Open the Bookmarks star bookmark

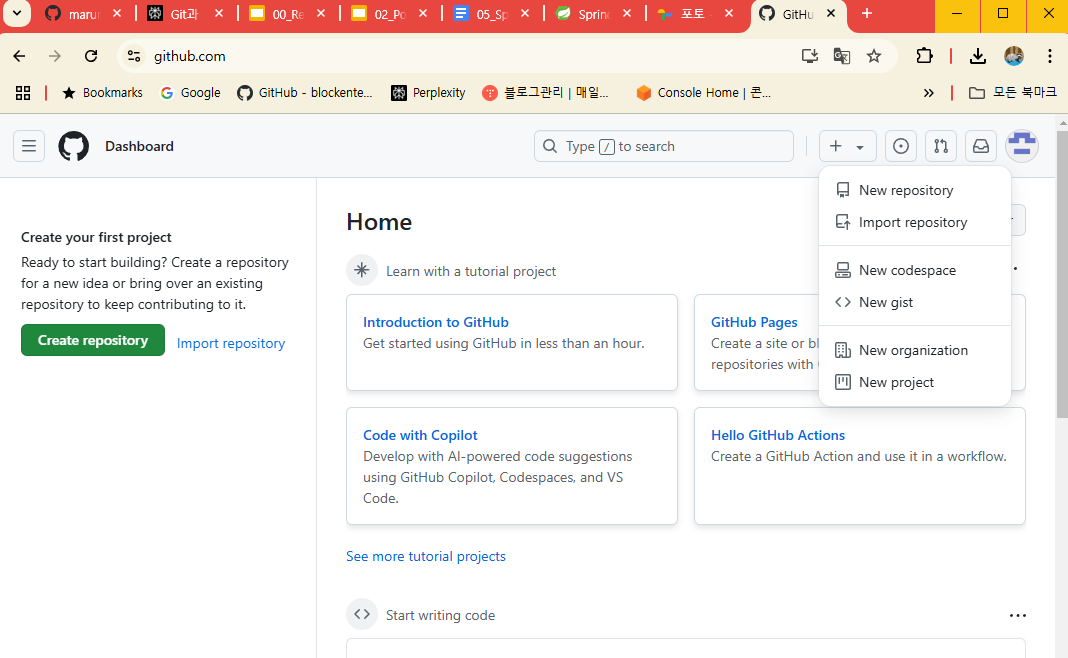pyautogui.click(x=102, y=93)
